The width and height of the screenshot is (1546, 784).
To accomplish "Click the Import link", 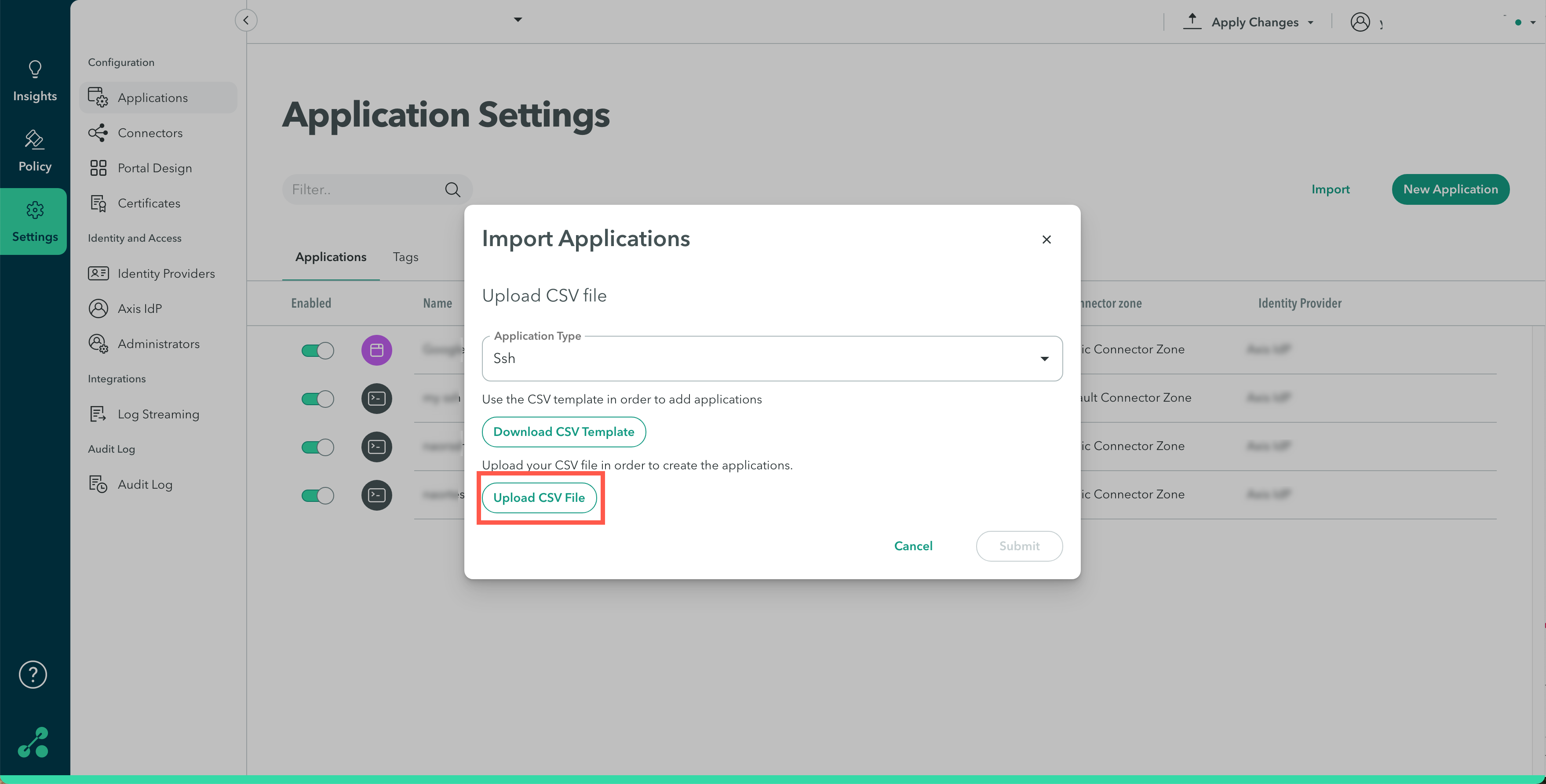I will 1331,189.
